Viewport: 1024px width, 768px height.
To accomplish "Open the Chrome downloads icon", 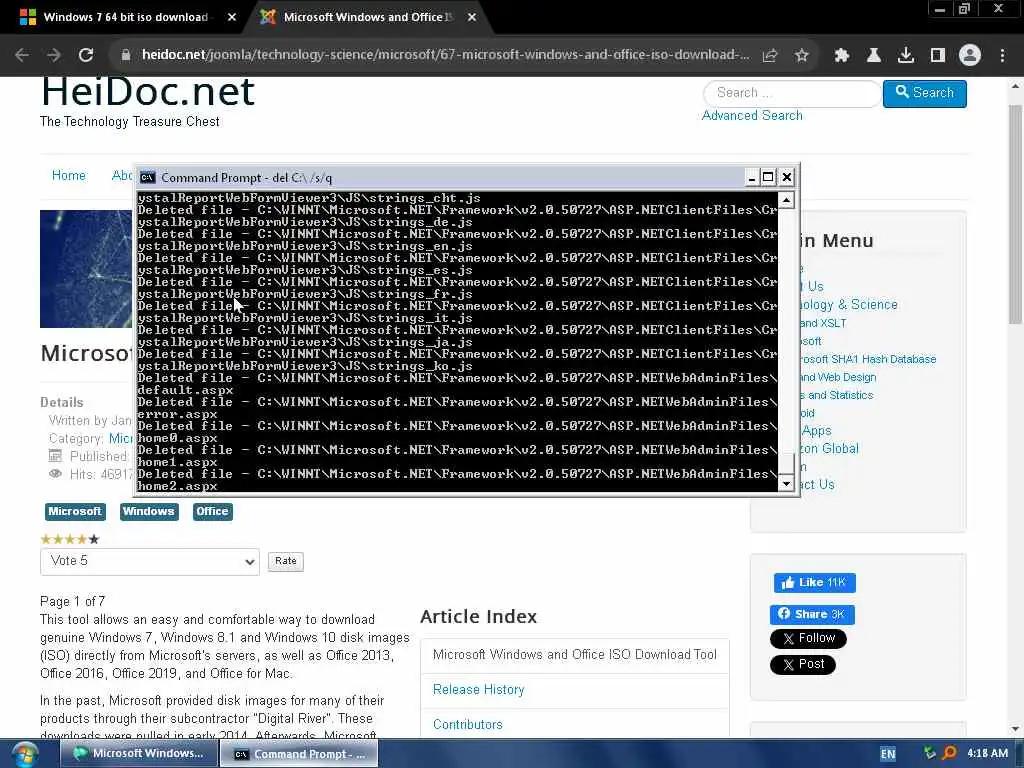I will point(906,56).
